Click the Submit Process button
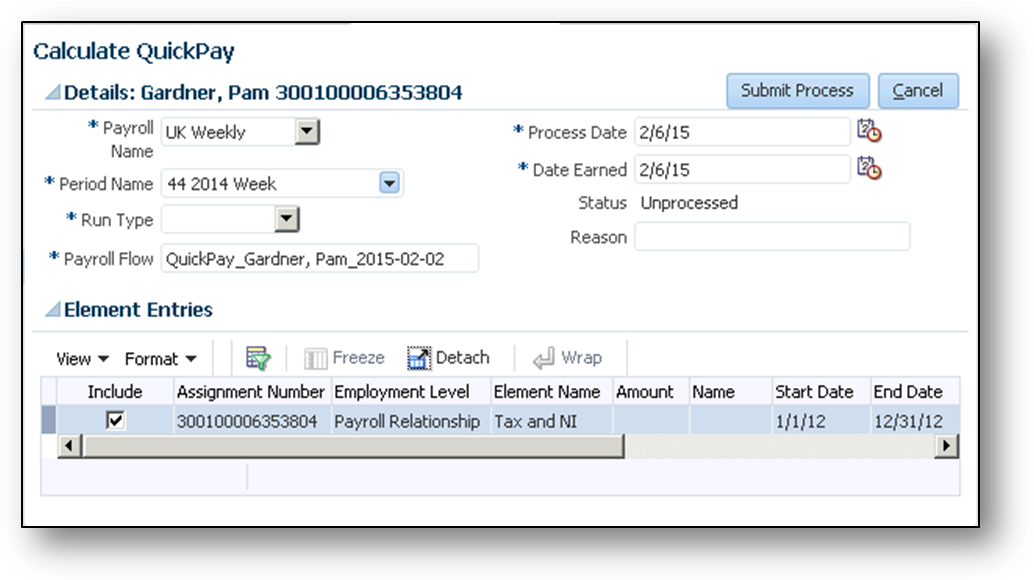1034x580 pixels. point(797,90)
